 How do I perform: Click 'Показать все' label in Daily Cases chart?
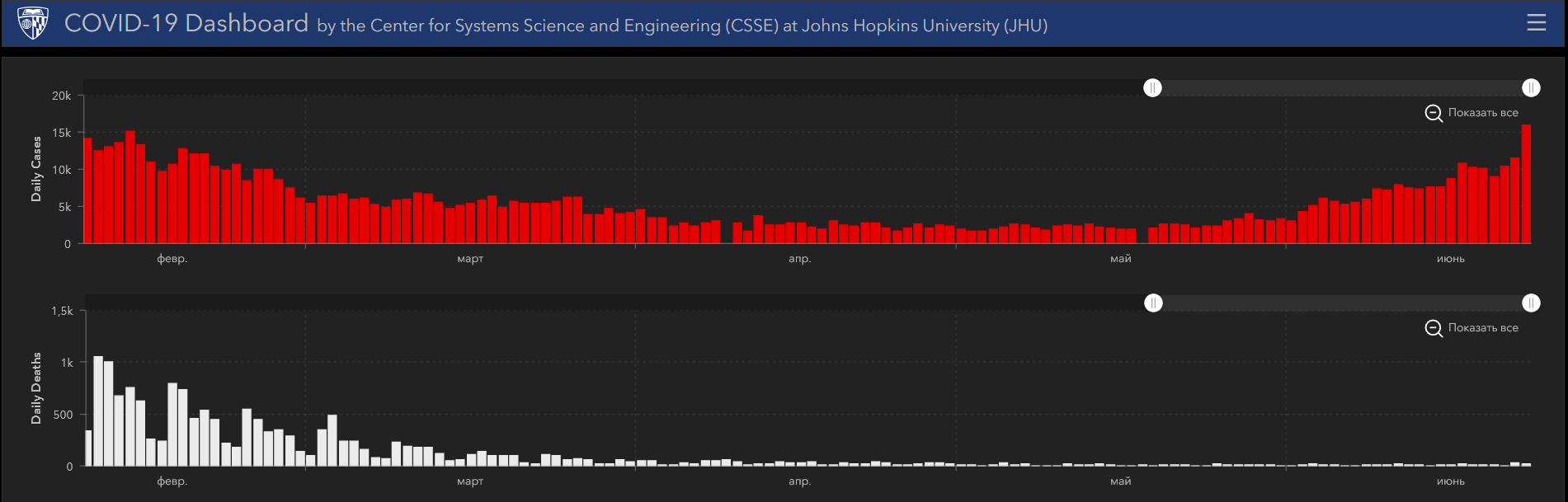coord(1483,113)
